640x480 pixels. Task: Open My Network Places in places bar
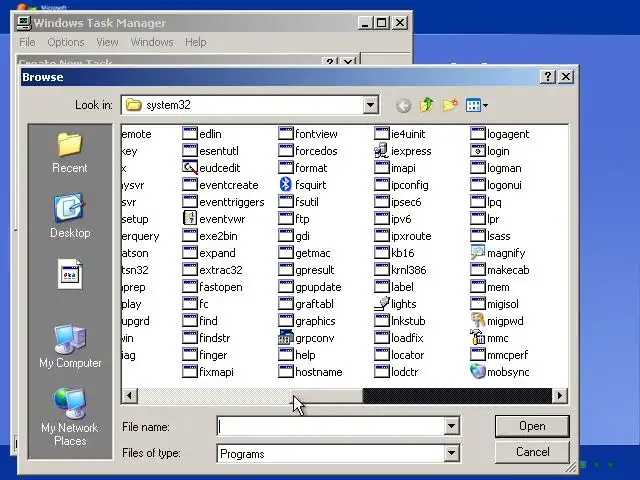70,417
